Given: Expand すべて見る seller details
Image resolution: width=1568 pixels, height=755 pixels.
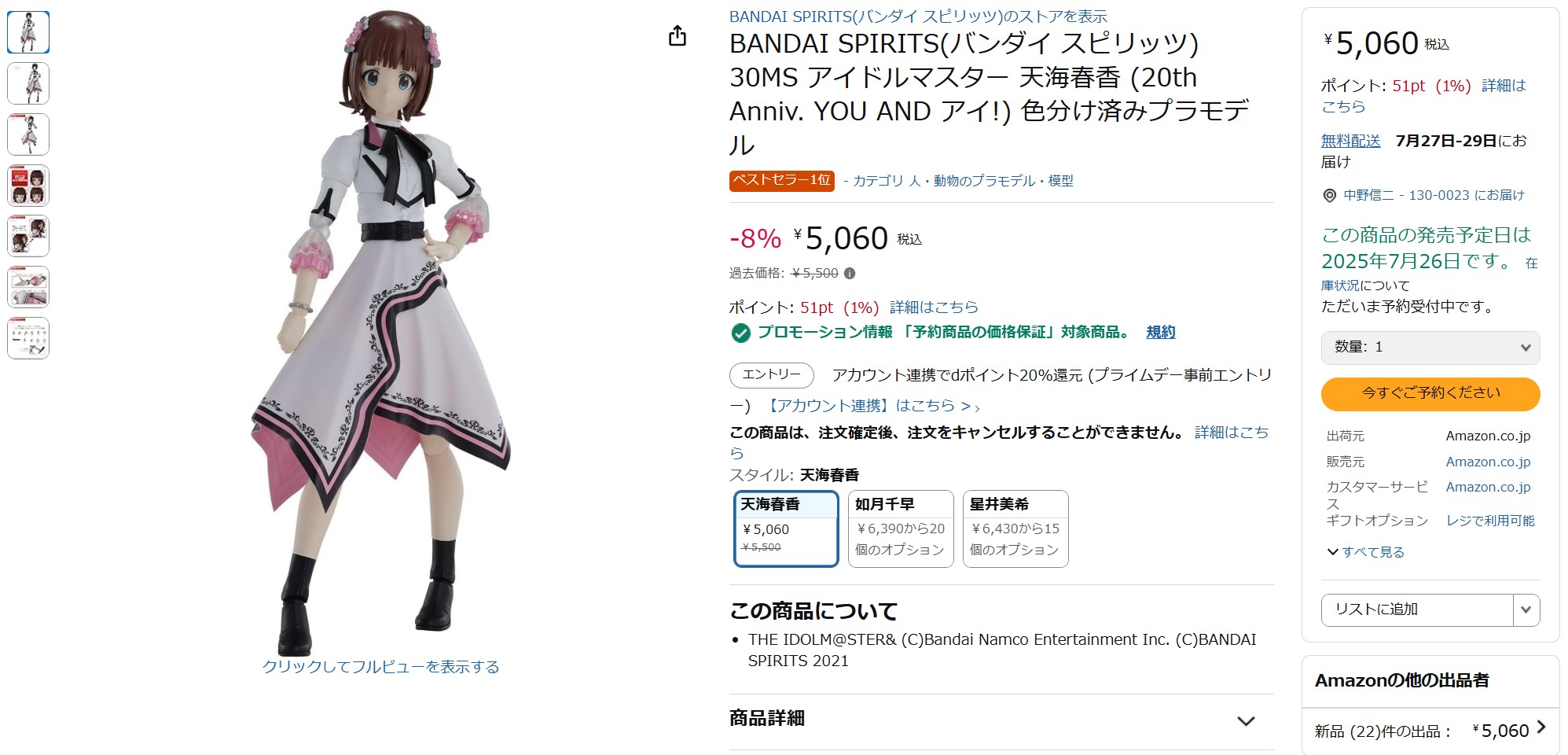Looking at the screenshot, I should (1366, 552).
